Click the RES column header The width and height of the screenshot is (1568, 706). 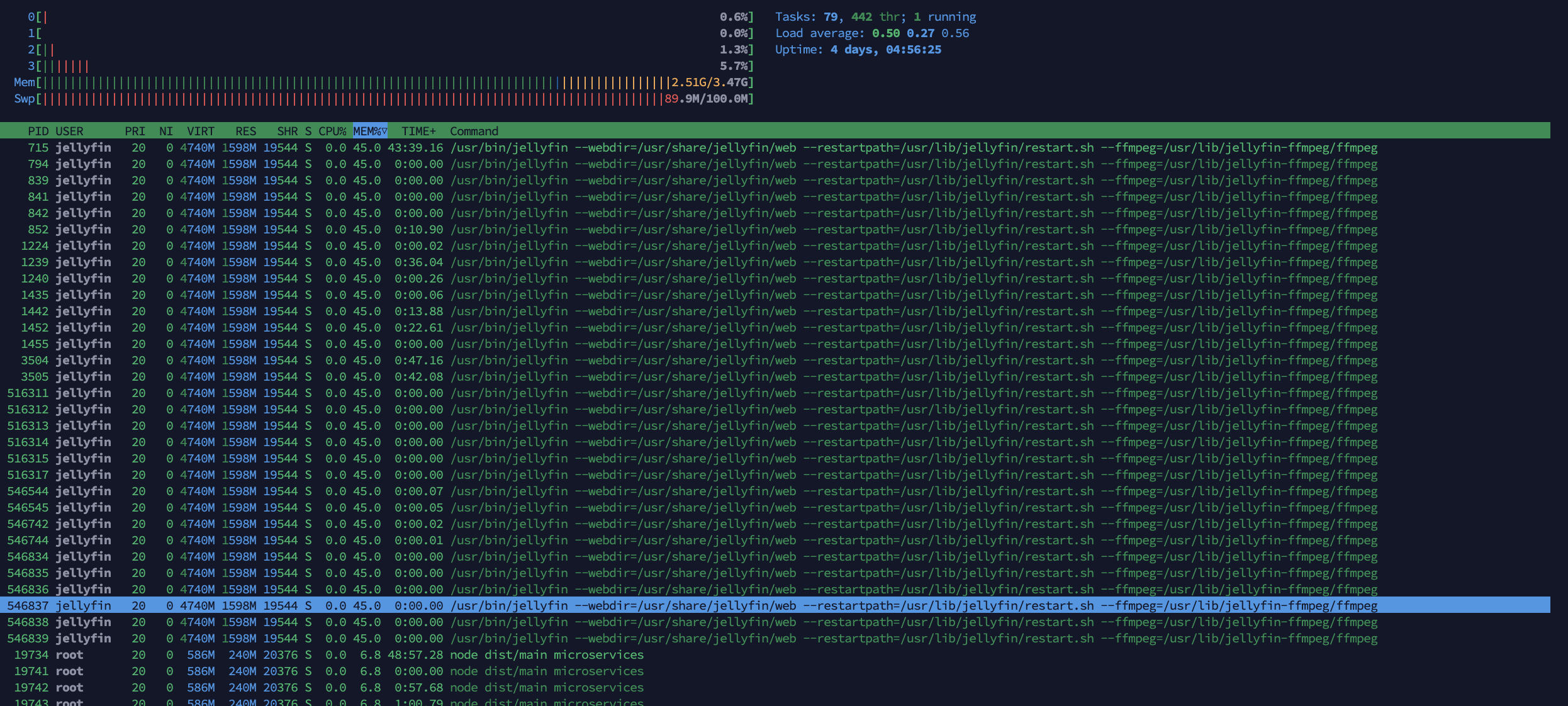(245, 131)
